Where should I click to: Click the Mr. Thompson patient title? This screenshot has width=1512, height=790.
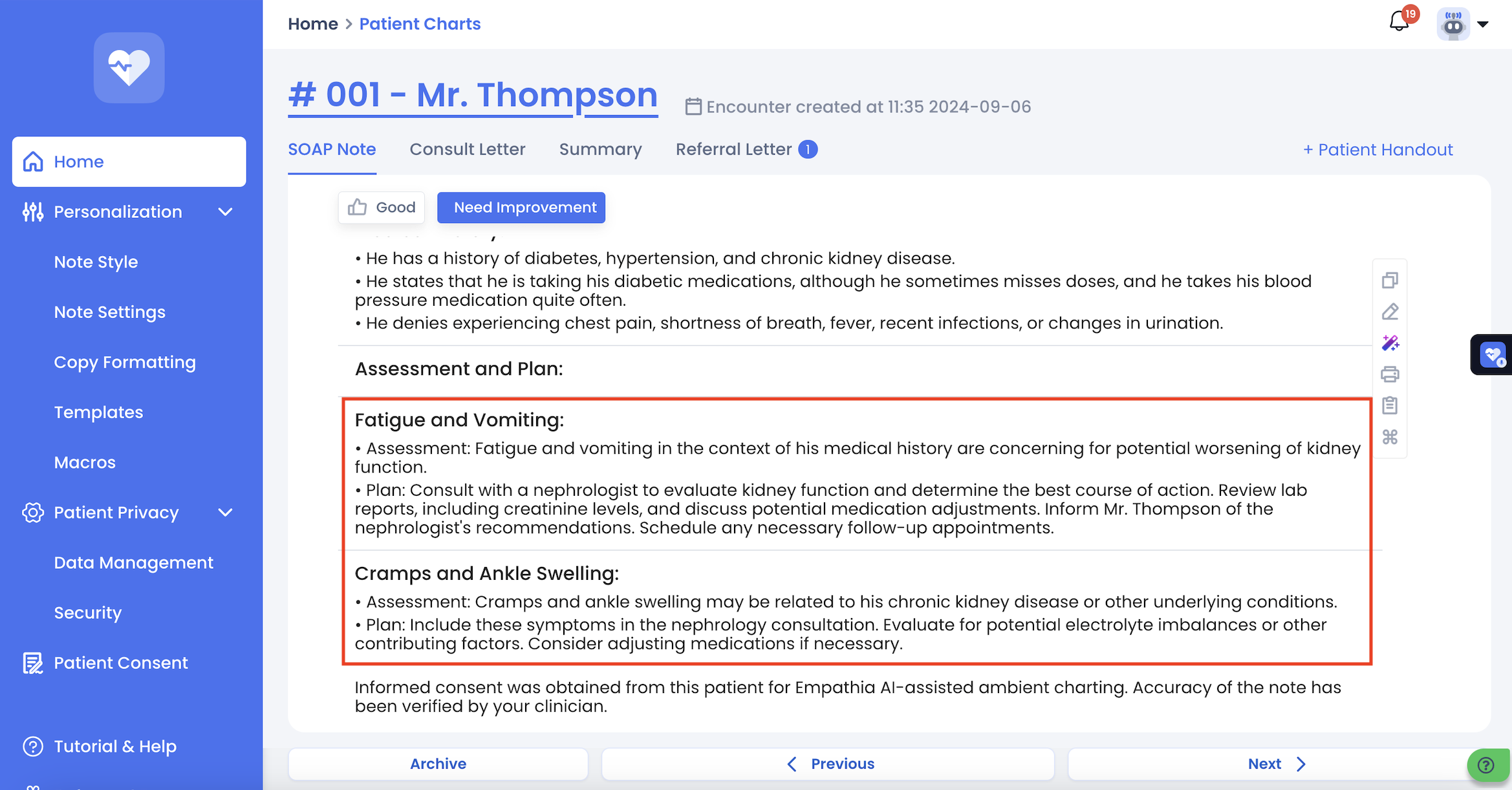pos(473,95)
